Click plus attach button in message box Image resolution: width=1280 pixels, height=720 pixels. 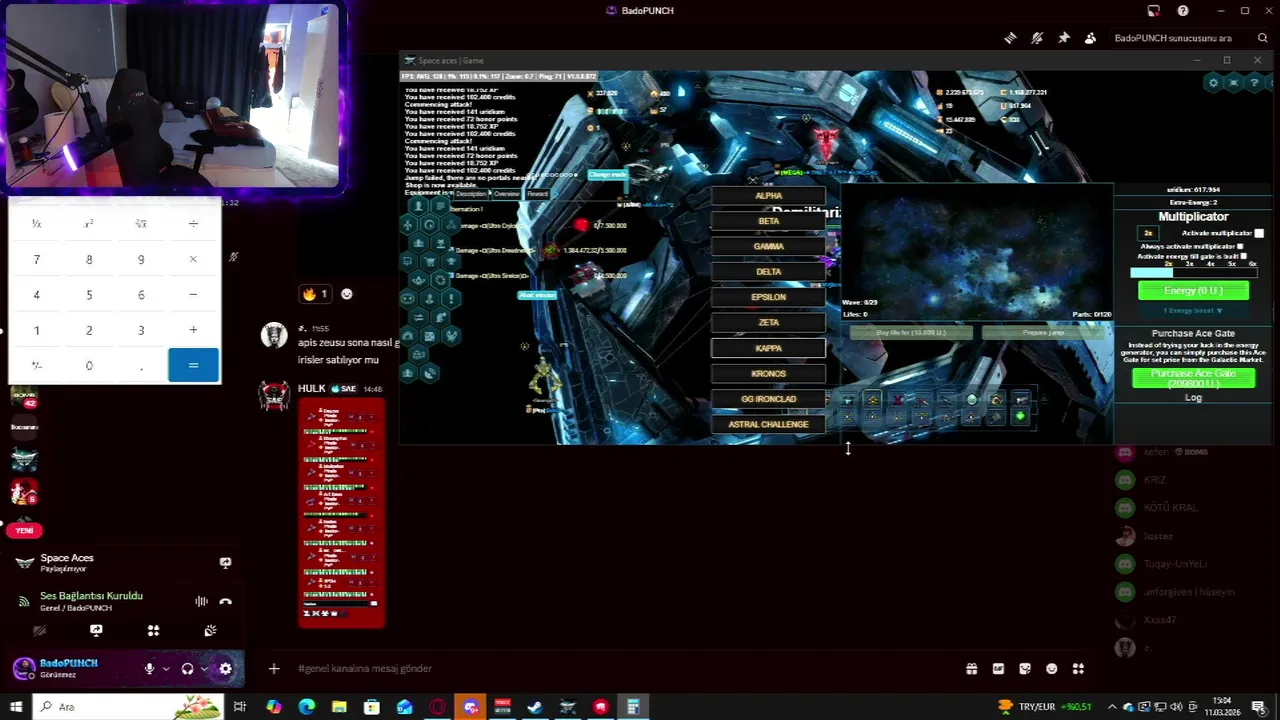[x=273, y=668]
